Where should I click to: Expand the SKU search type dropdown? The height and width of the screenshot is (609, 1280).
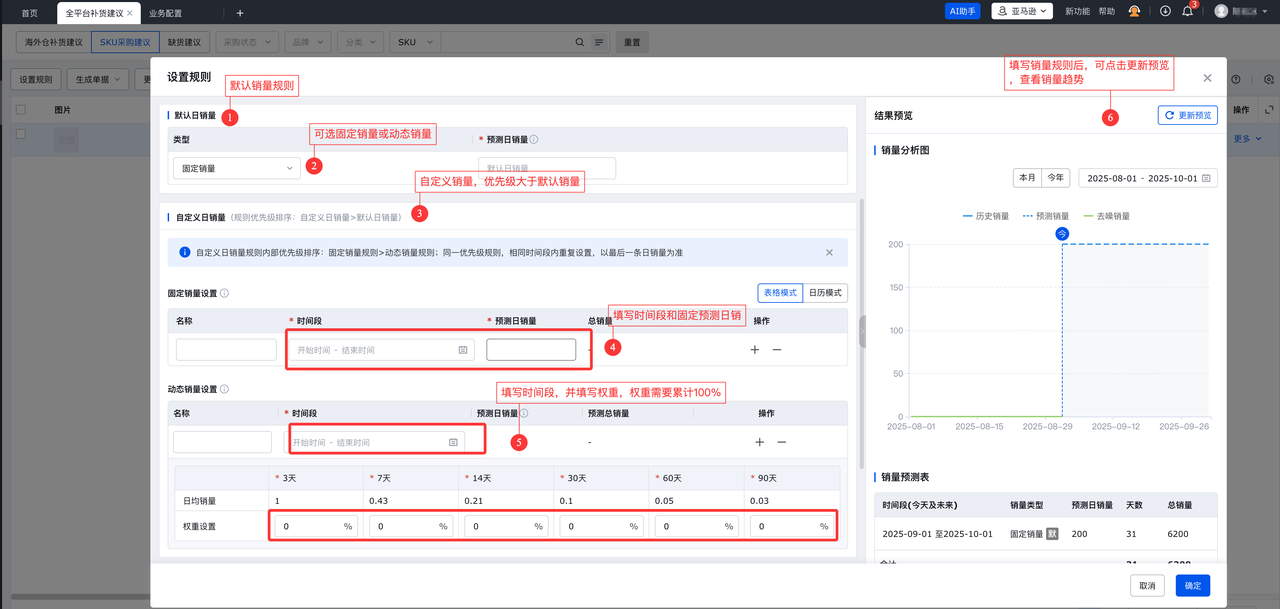[414, 43]
